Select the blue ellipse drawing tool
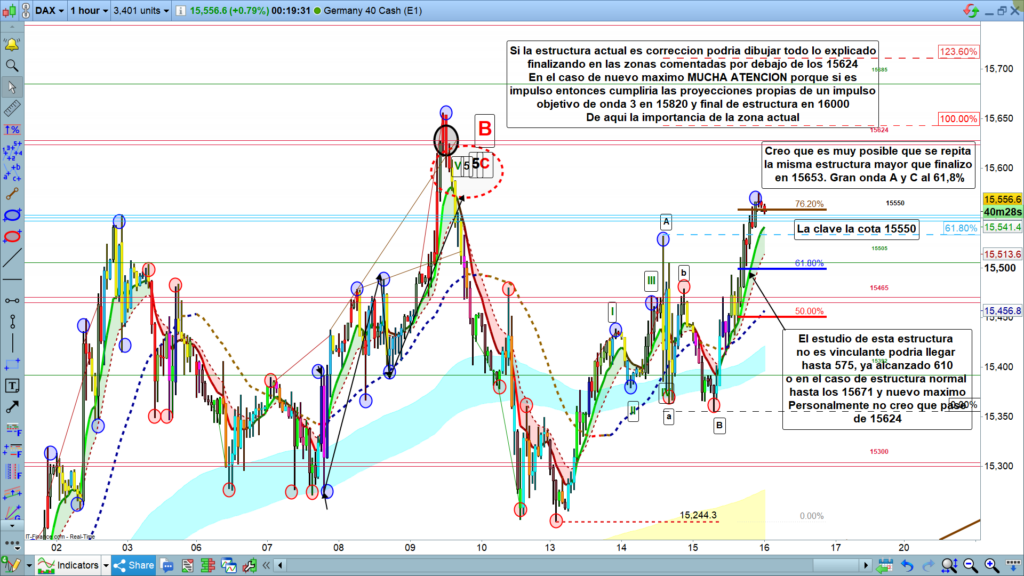 (x=11, y=215)
